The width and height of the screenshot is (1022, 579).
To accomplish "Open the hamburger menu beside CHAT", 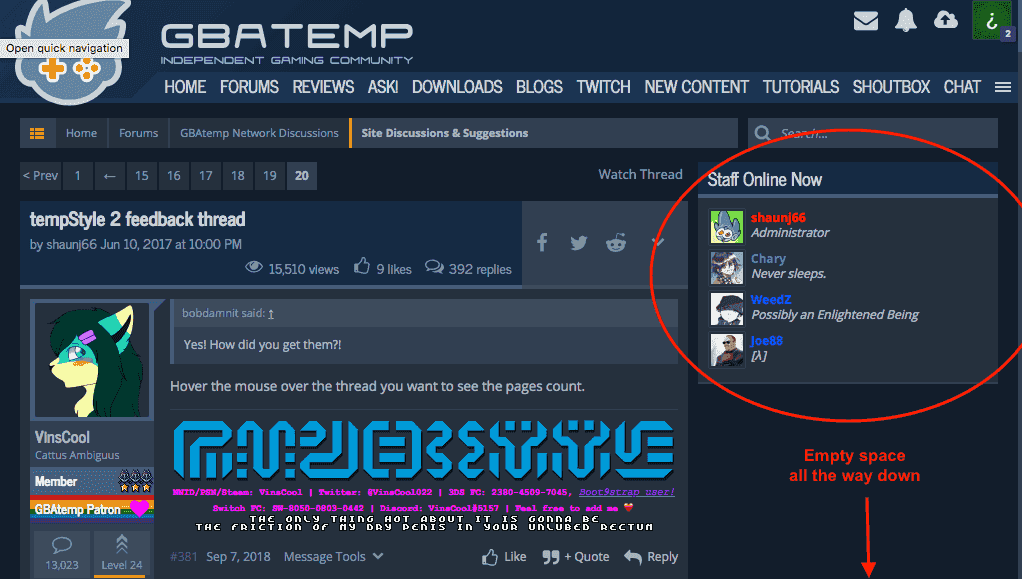I will pyautogui.click(x=1003, y=87).
